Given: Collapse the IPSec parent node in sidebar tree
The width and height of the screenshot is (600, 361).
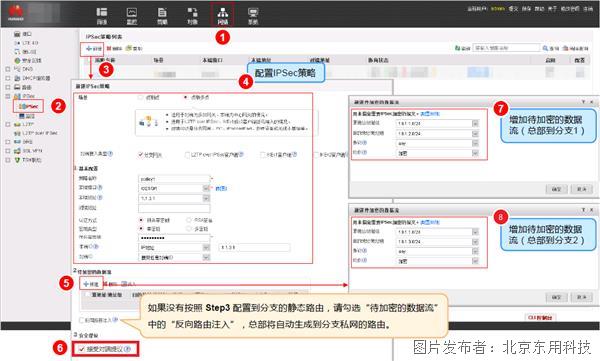Looking at the screenshot, I should [x=8, y=96].
